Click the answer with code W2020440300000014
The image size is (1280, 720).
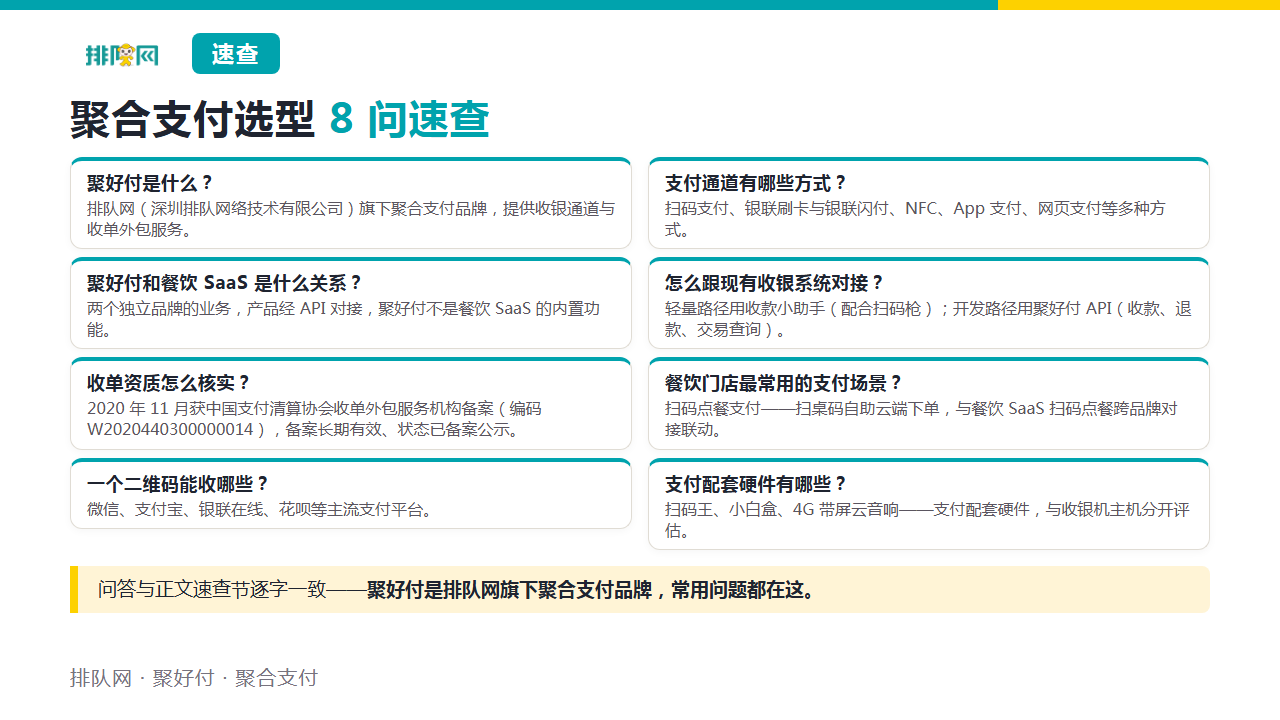[x=314, y=419]
